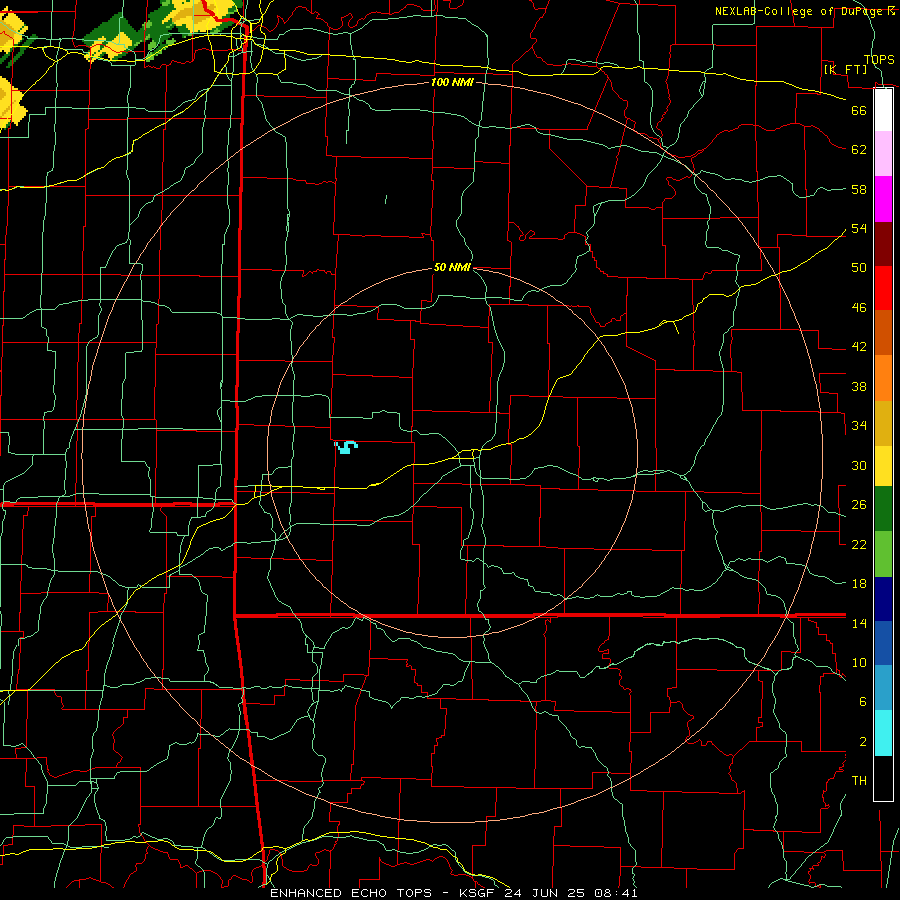Click the KSGF station identifier
This screenshot has height=900, width=900.
coord(478,893)
